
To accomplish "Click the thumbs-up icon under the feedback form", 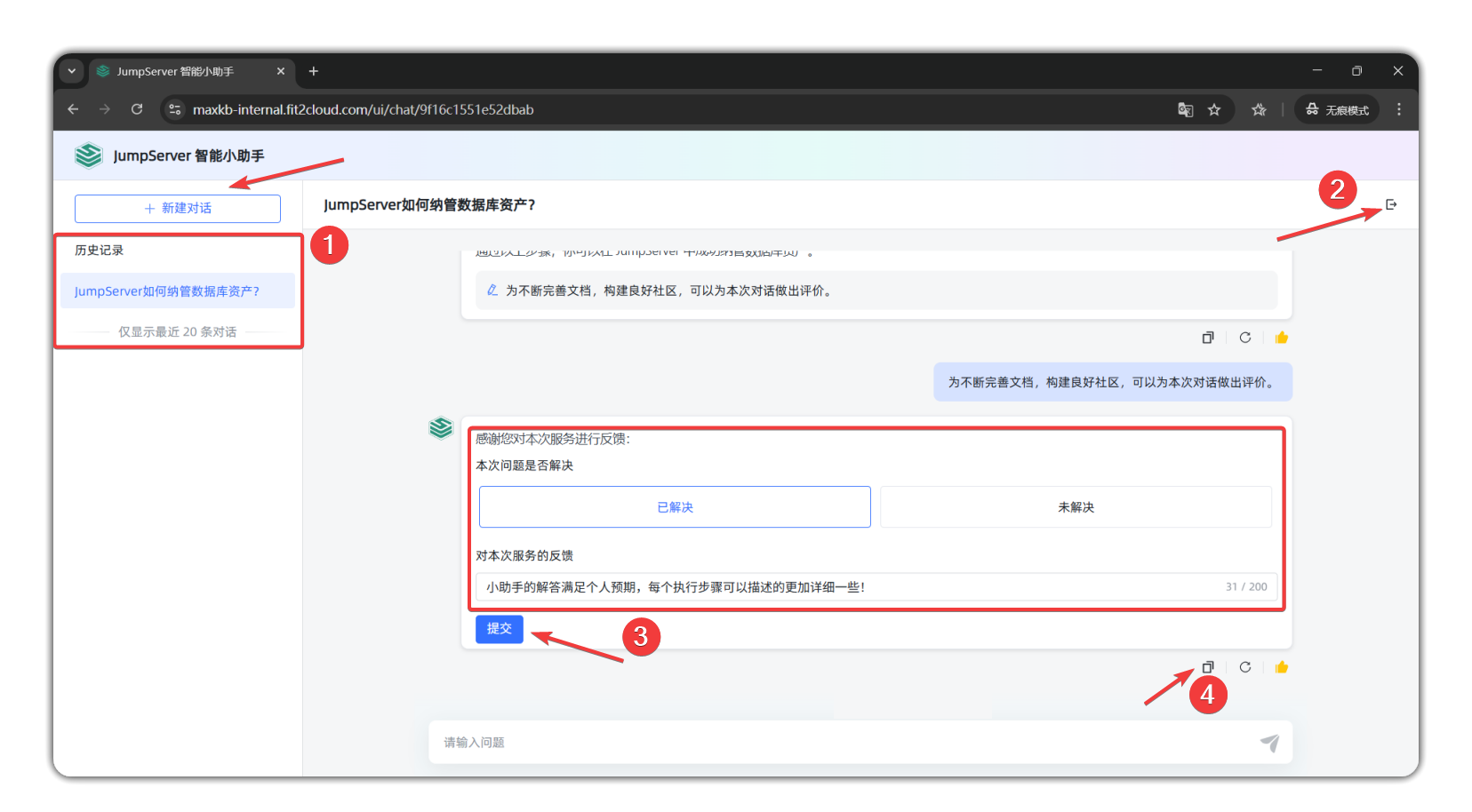I will pyautogui.click(x=1282, y=667).
